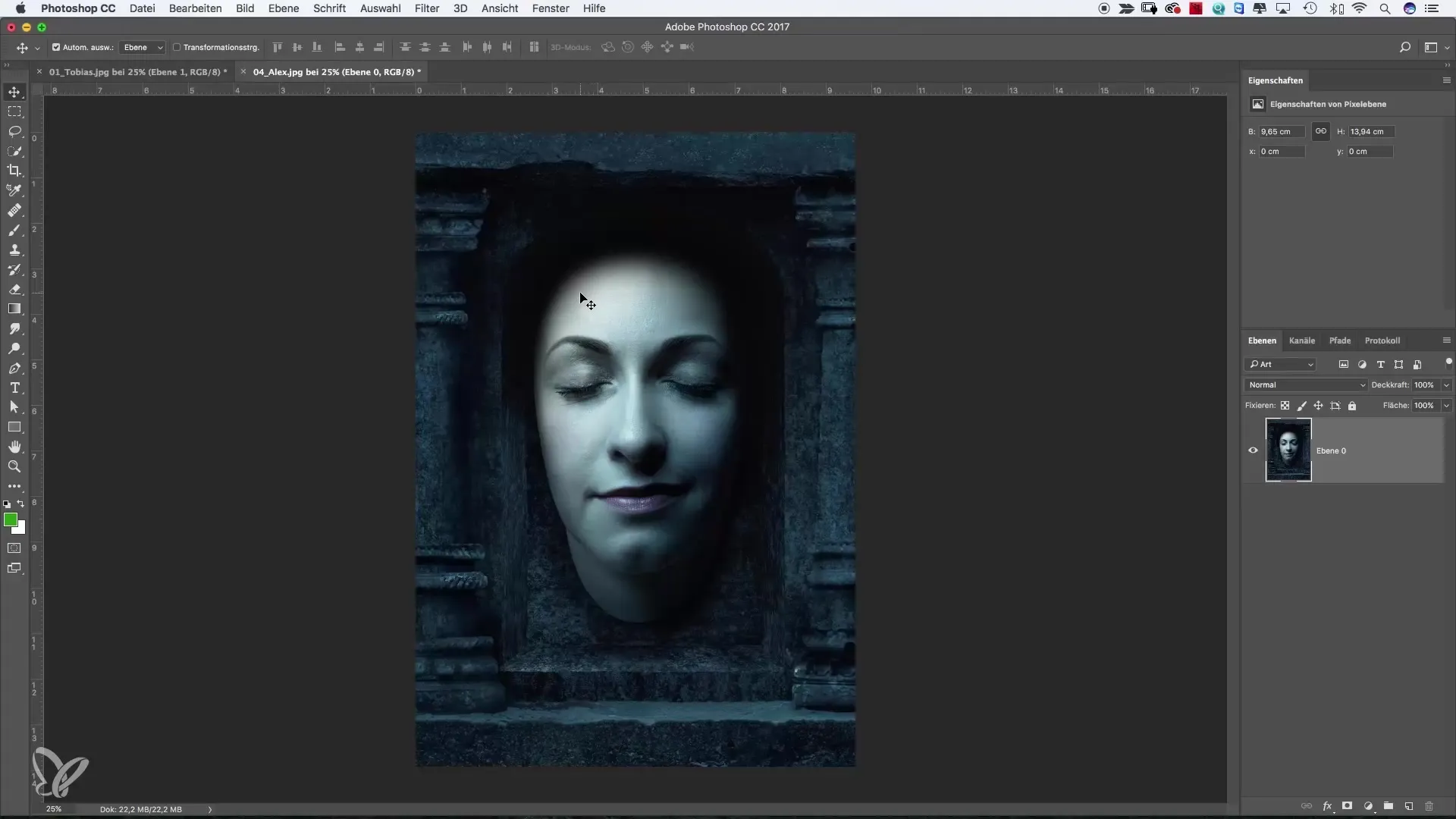Open the white background color picker
The width and height of the screenshot is (1456, 819).
[x=21, y=529]
